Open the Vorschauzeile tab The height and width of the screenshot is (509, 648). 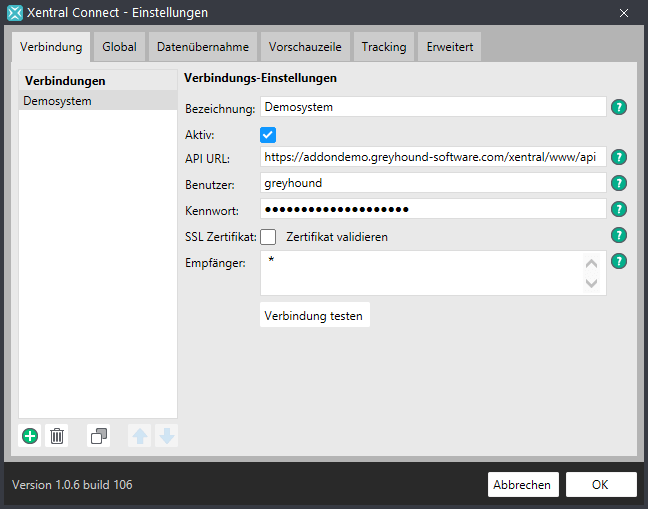coord(305,47)
